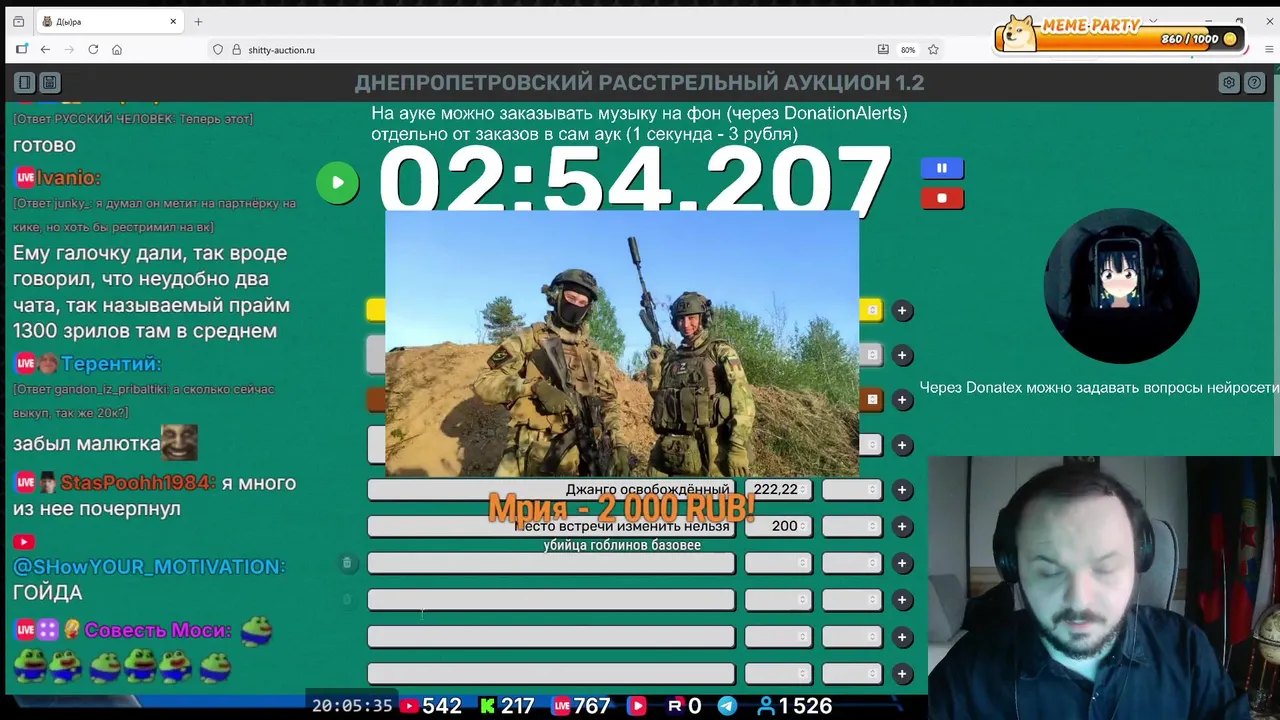Click chat username Терентий

(111, 364)
